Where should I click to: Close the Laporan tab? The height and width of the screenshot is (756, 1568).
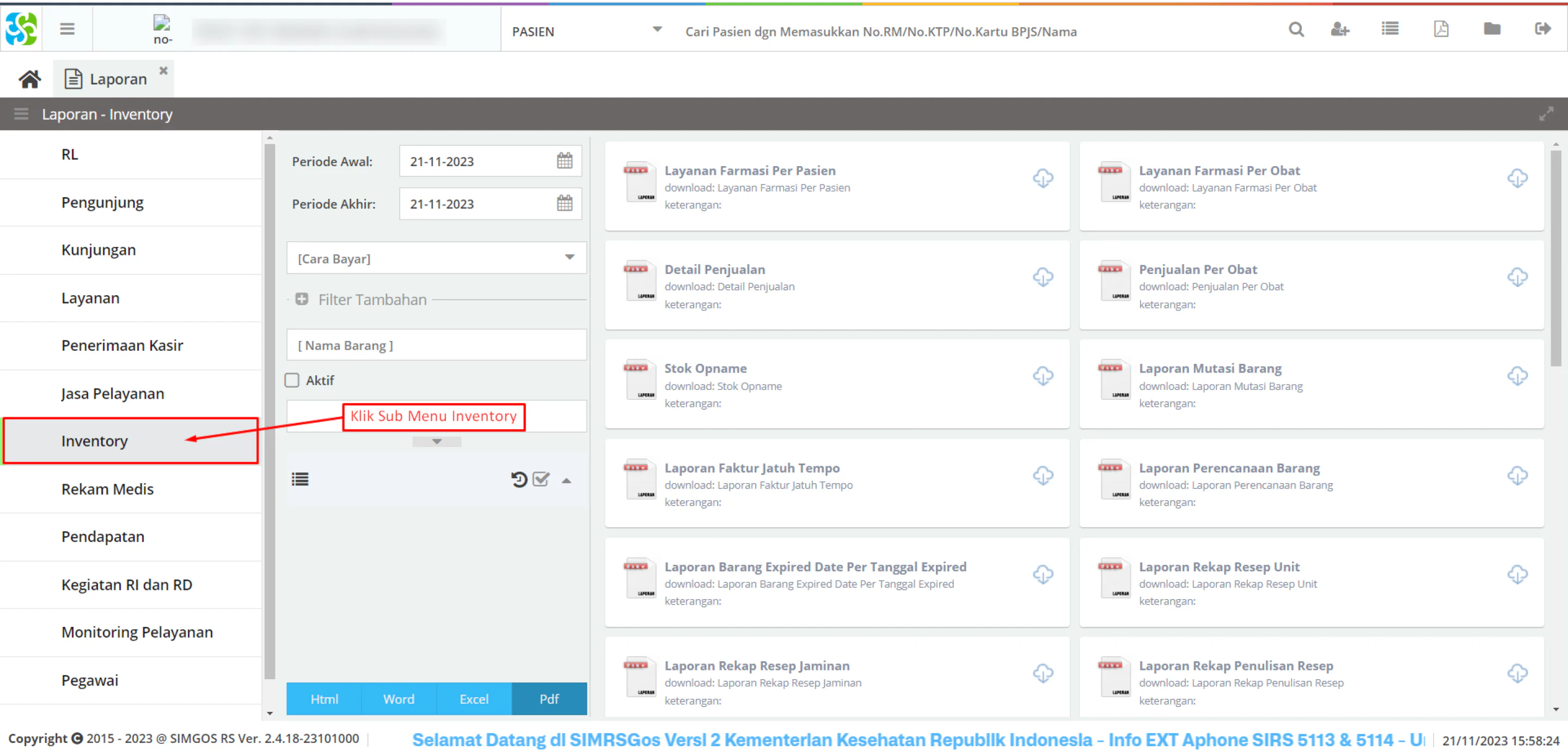[163, 71]
